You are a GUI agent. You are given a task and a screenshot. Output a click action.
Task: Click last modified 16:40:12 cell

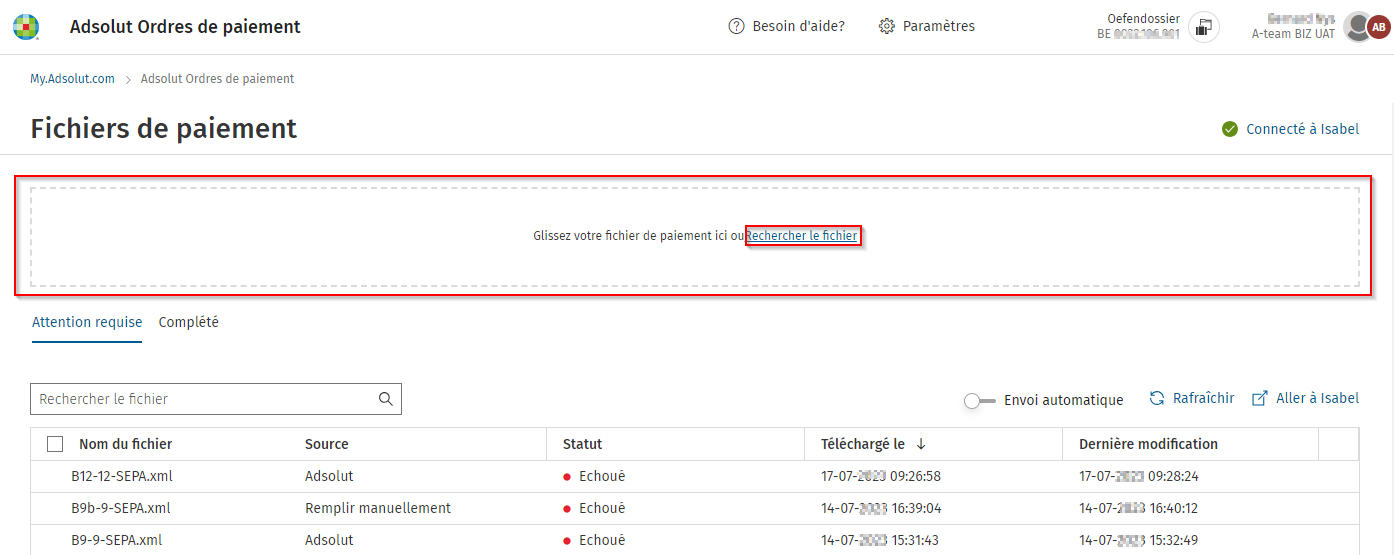1139,508
